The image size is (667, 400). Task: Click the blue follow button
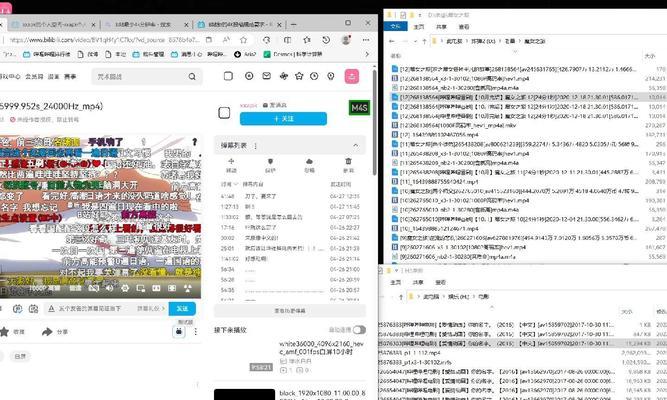pyautogui.click(x=283, y=119)
